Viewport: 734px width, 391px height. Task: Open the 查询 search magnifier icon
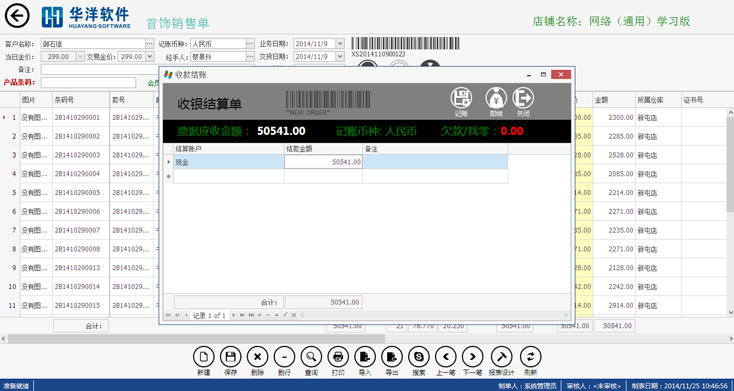click(311, 357)
